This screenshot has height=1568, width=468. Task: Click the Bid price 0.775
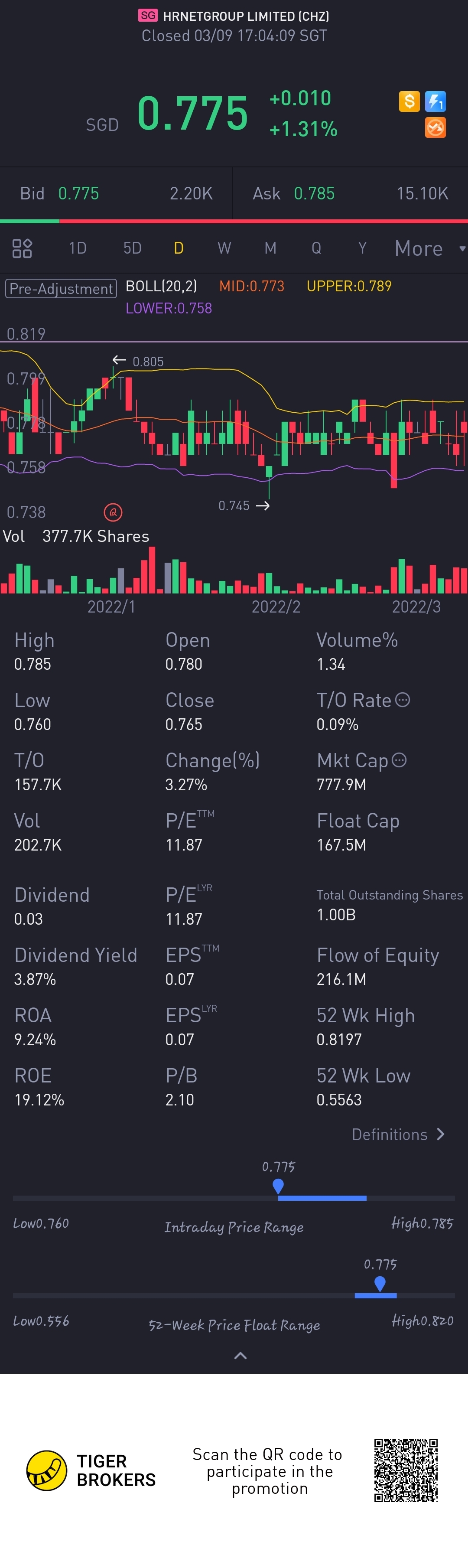[x=78, y=194]
